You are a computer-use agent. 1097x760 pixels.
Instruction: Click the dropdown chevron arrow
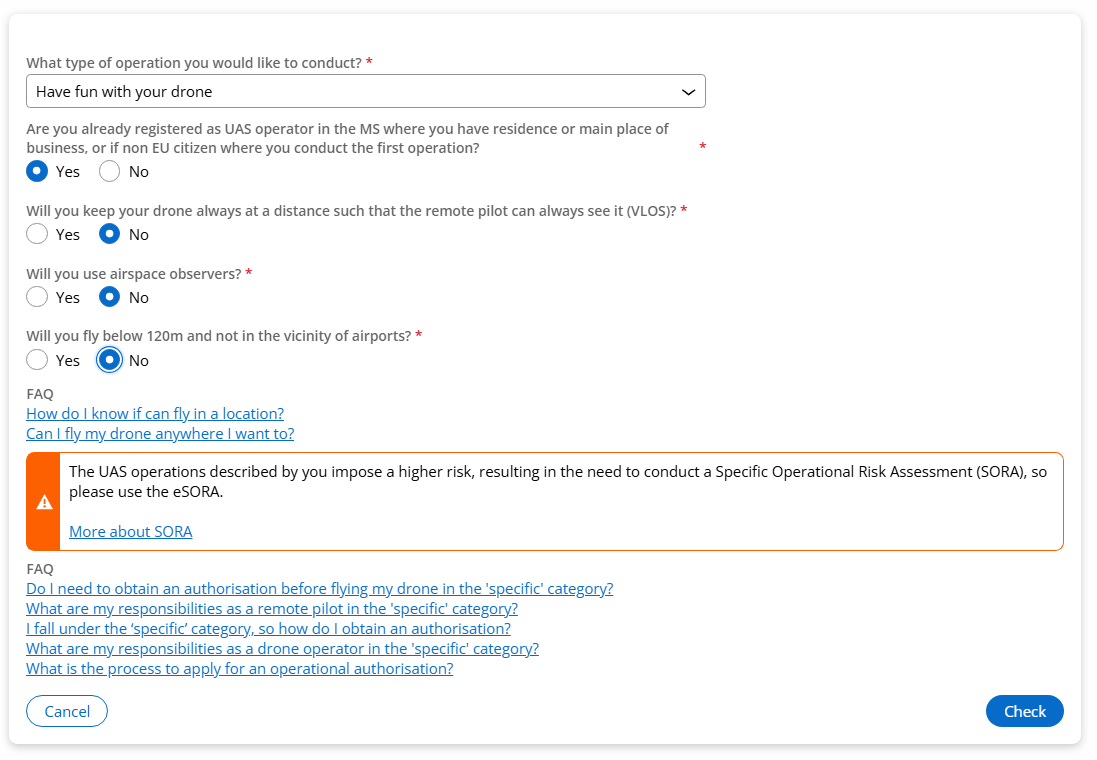pos(688,92)
